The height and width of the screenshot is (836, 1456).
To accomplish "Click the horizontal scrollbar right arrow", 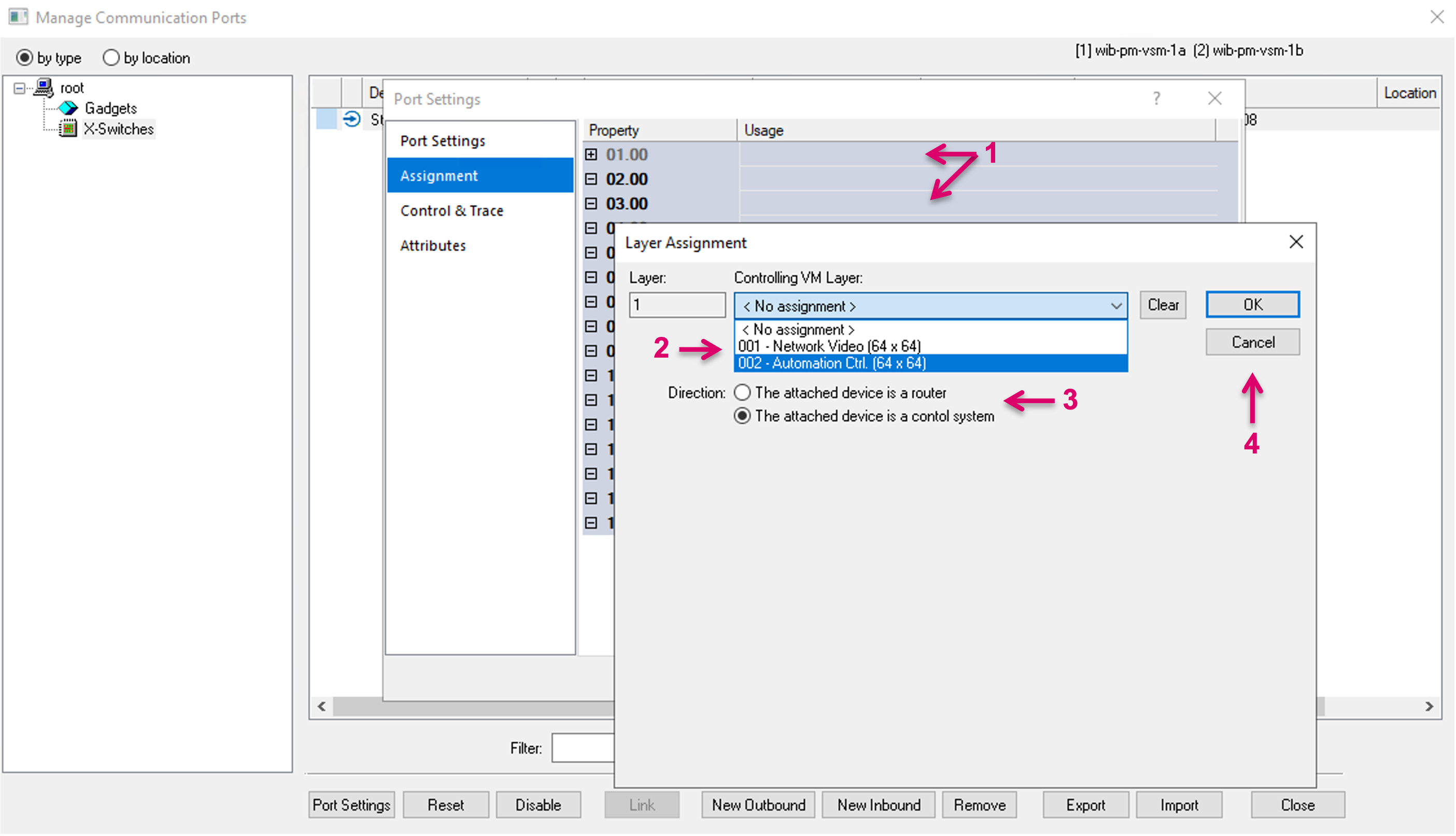I will tap(1429, 706).
